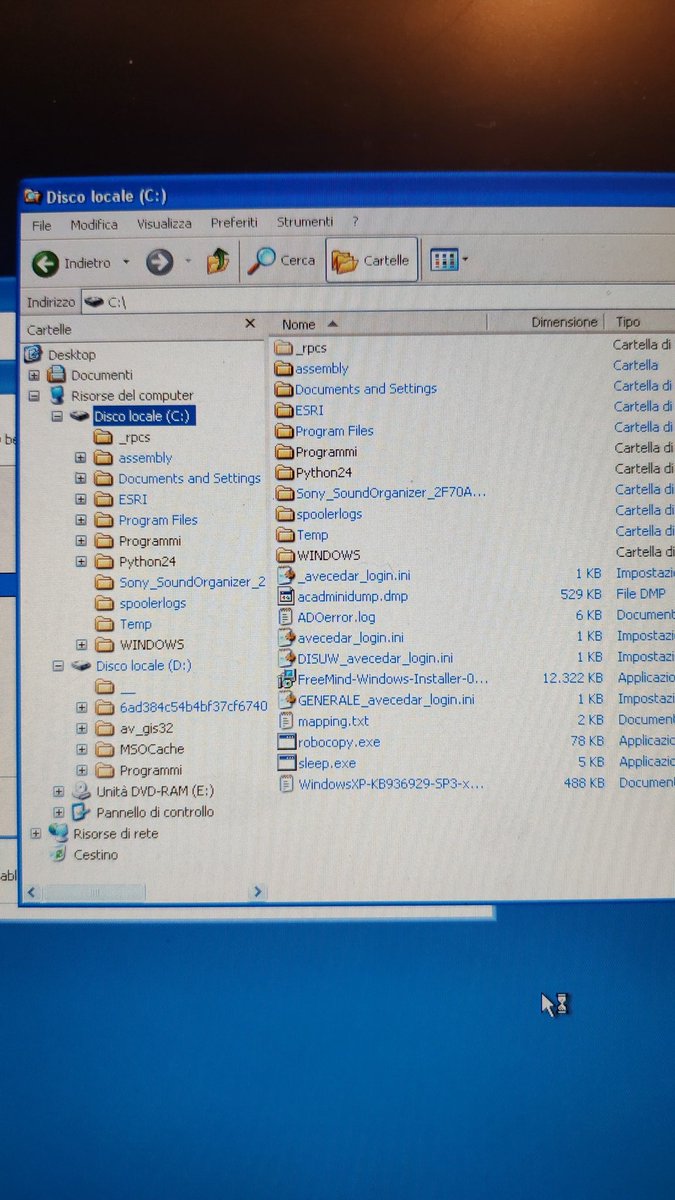Select spoolerlogs folder in the tree

(x=152, y=603)
